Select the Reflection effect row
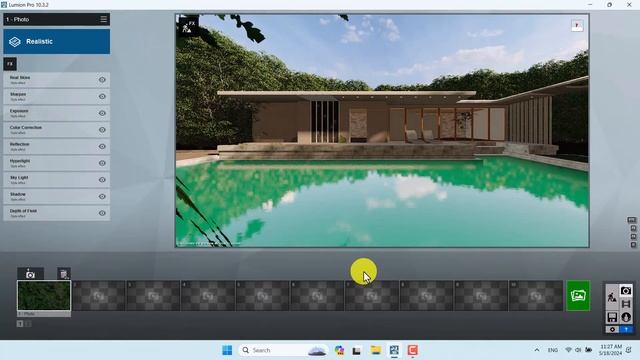640x360 pixels. (57, 146)
